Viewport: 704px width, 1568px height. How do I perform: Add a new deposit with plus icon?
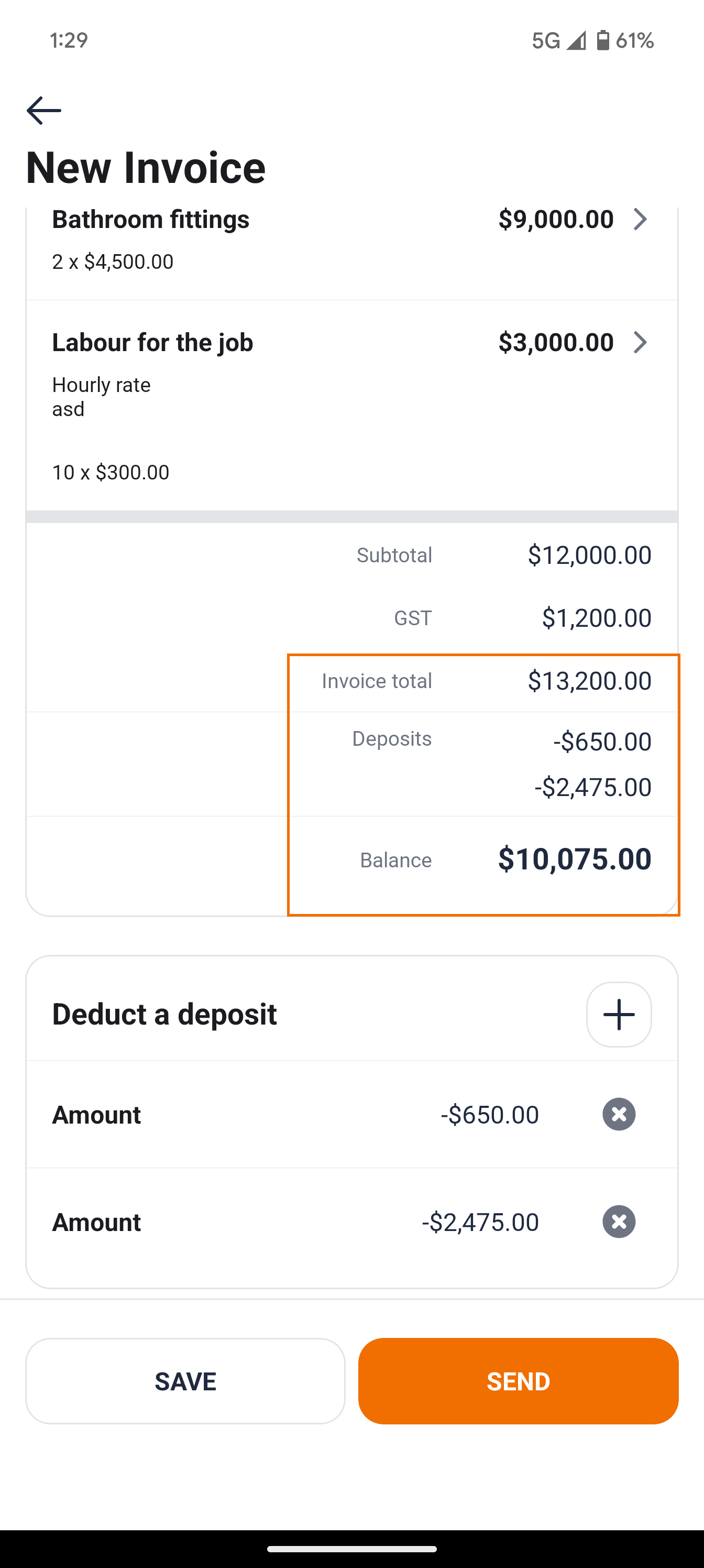pyautogui.click(x=618, y=1014)
